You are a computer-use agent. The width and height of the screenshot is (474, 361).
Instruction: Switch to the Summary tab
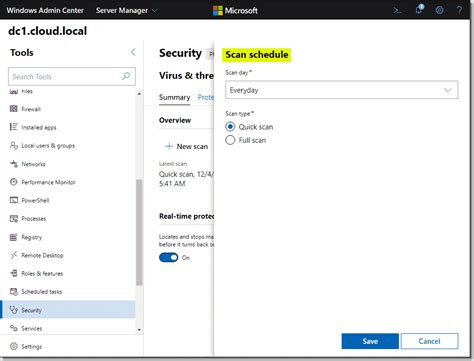point(174,97)
